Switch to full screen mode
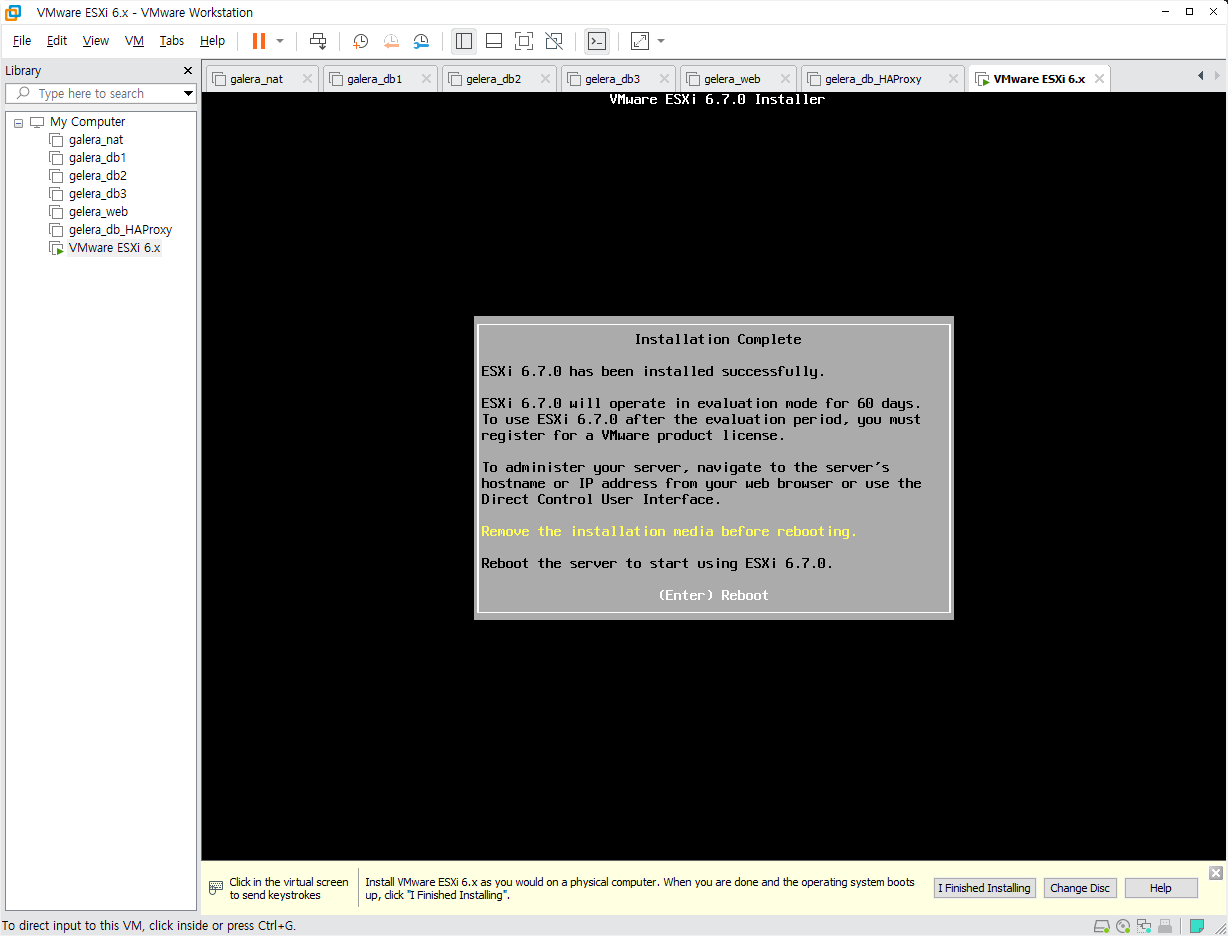The height and width of the screenshot is (936, 1228). tap(524, 41)
